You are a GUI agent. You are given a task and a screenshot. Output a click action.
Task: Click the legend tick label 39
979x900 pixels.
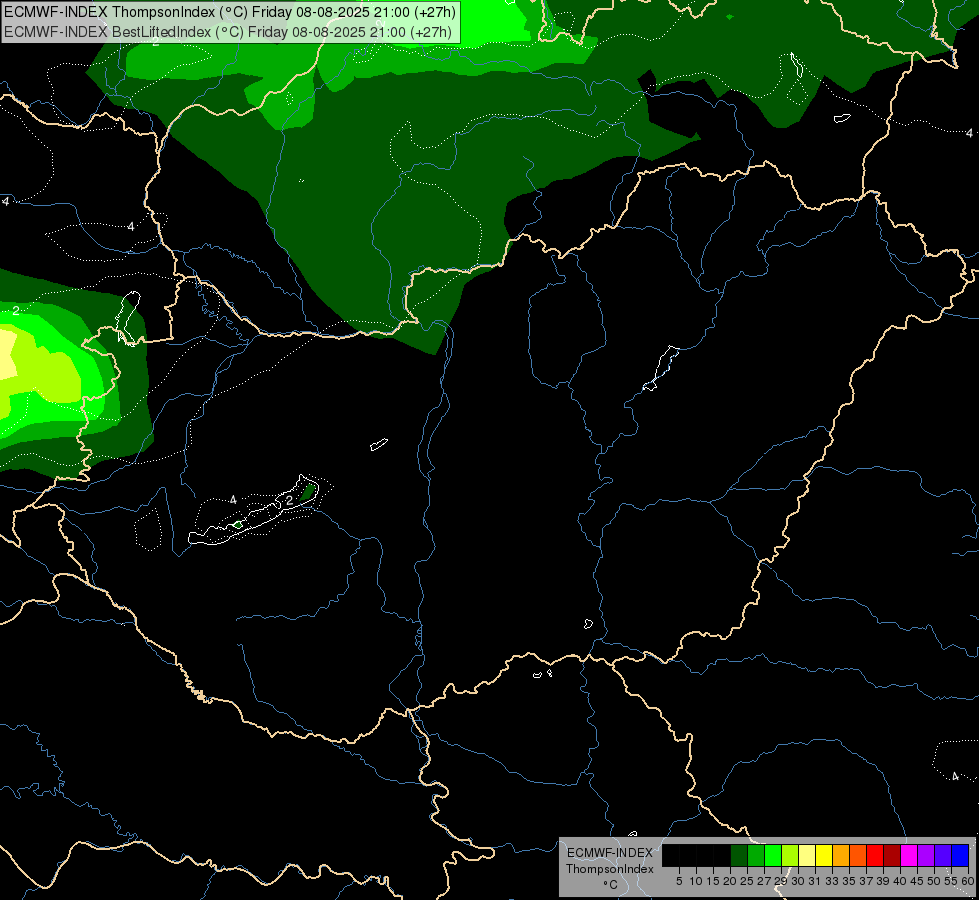pyautogui.click(x=883, y=881)
